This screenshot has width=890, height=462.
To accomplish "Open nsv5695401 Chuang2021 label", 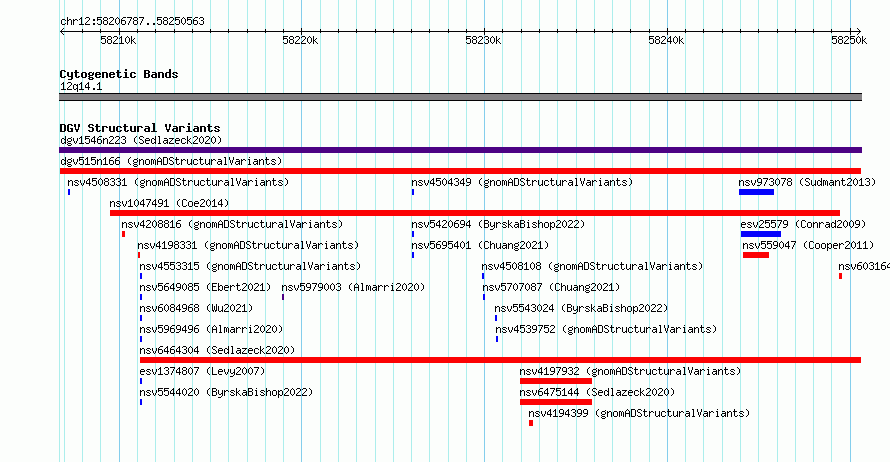I will pos(480,245).
